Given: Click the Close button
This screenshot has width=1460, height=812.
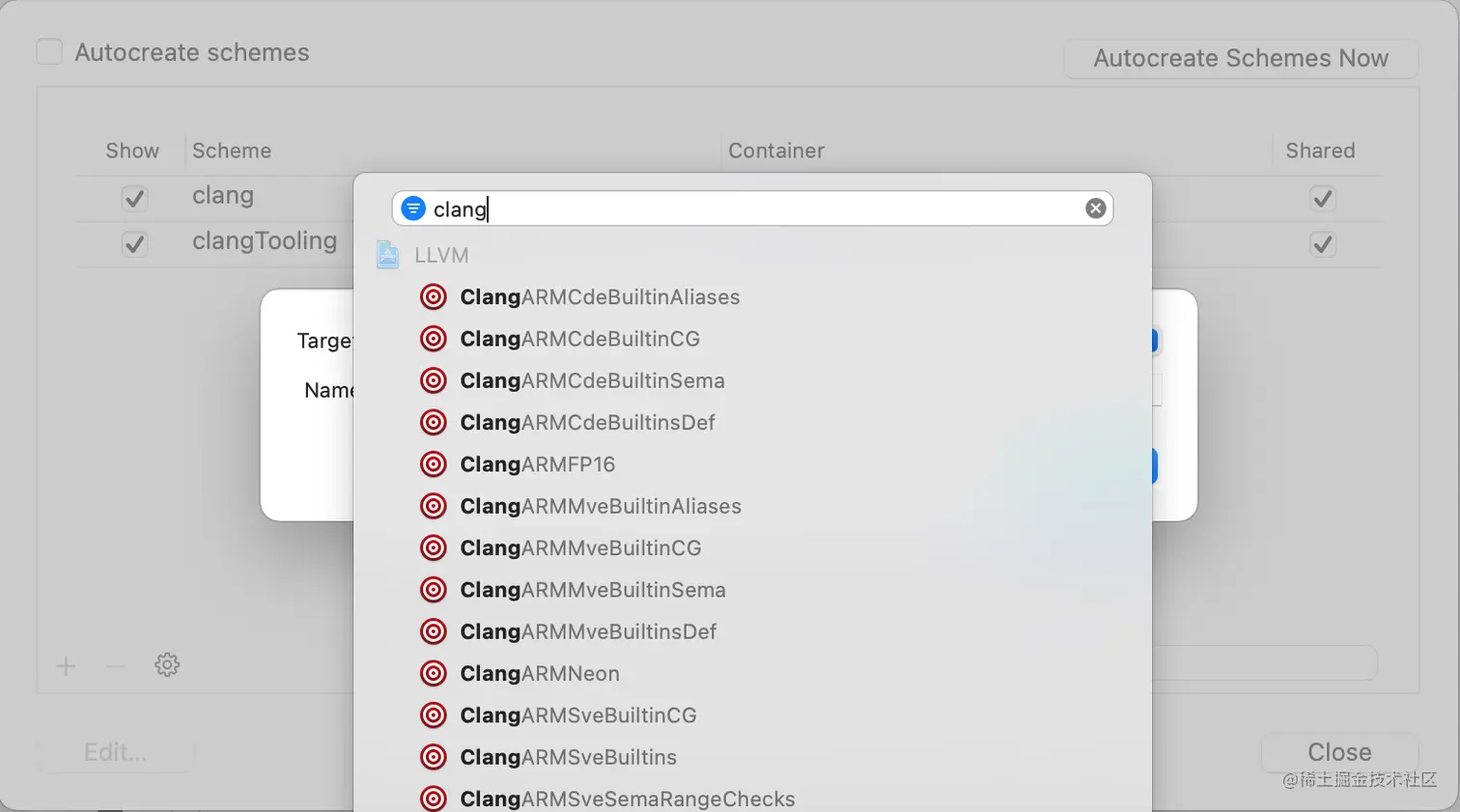Looking at the screenshot, I should (1338, 752).
